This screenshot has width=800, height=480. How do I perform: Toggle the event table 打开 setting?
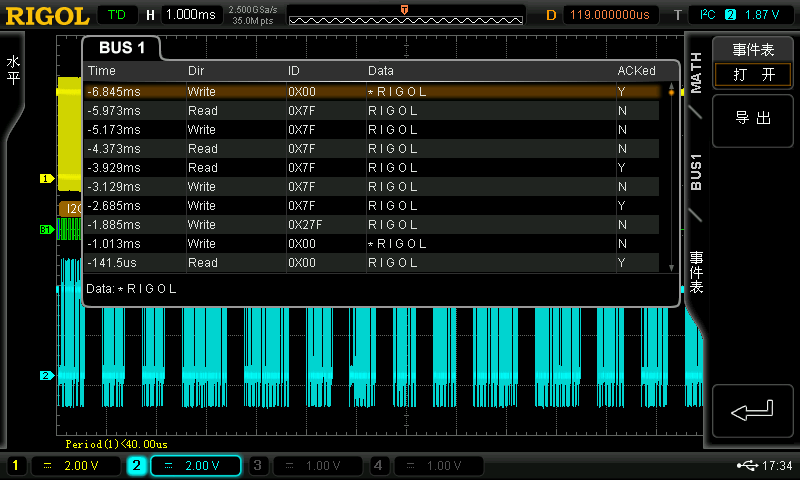click(753, 75)
